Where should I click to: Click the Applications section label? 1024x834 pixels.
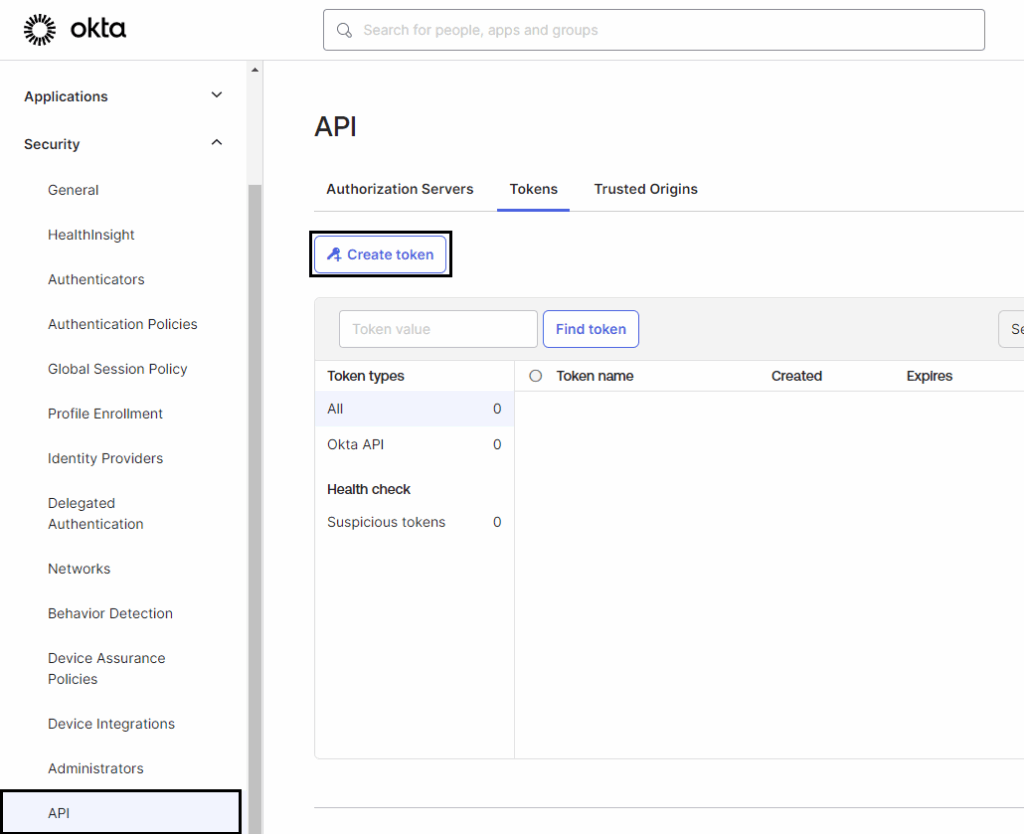tap(66, 97)
